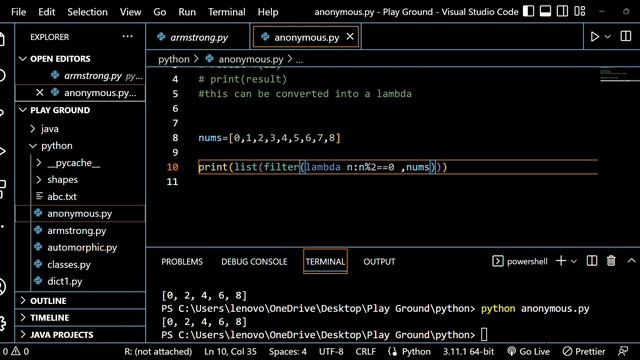Close anonymous.py editor tab
Screen dimensions: 640x360
point(350,37)
